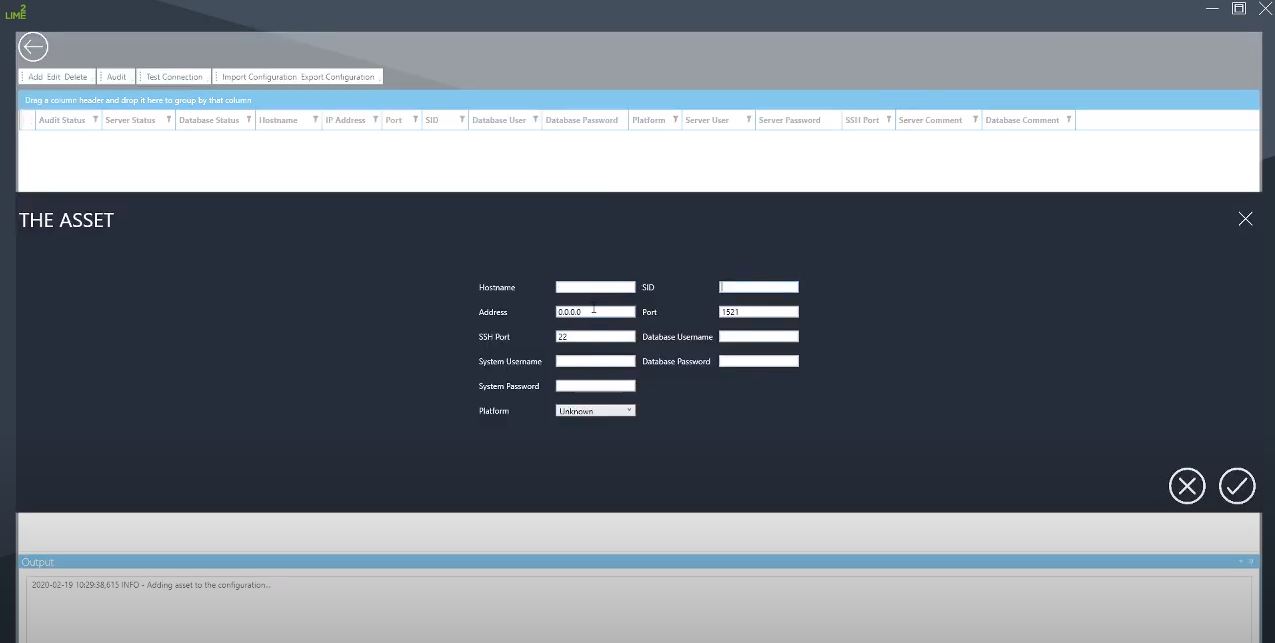Screen dimensions: 1275x643
Task: Click Export Configuration
Action: click(x=338, y=77)
